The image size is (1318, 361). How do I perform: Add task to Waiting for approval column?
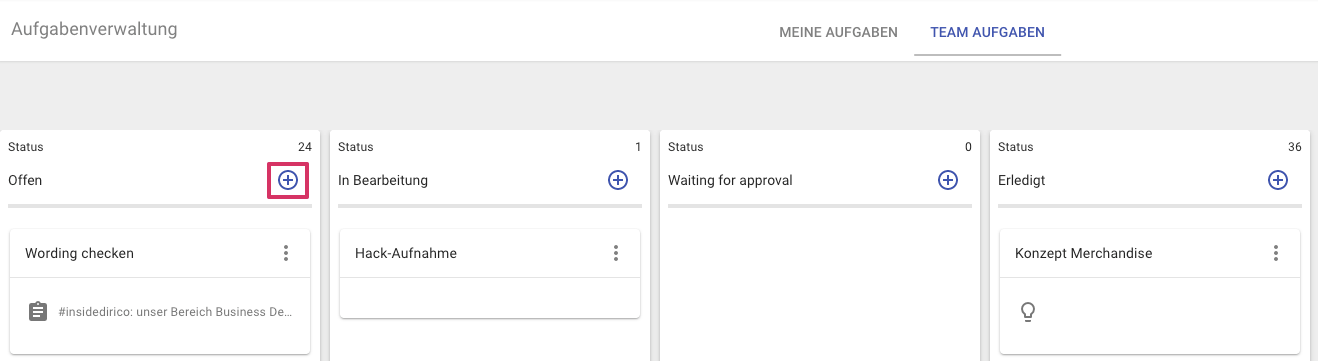948,180
